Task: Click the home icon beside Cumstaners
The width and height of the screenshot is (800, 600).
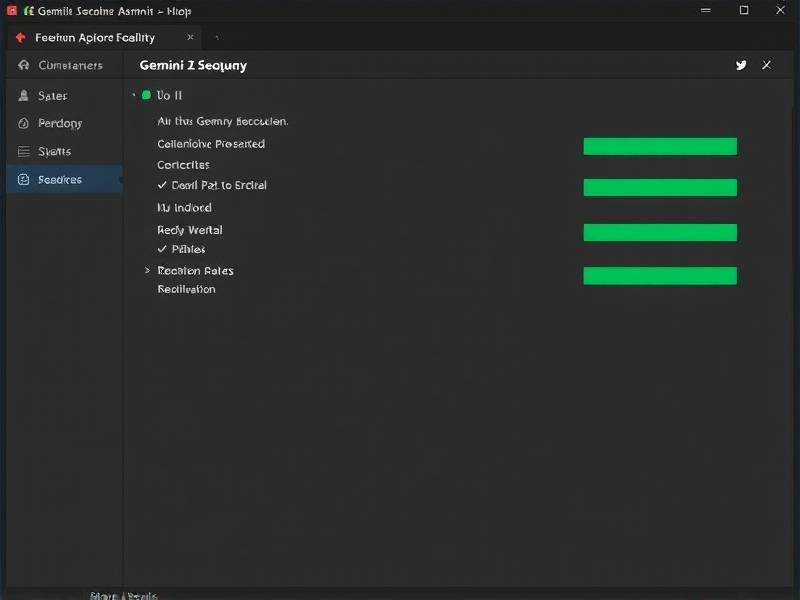Action: coord(24,65)
